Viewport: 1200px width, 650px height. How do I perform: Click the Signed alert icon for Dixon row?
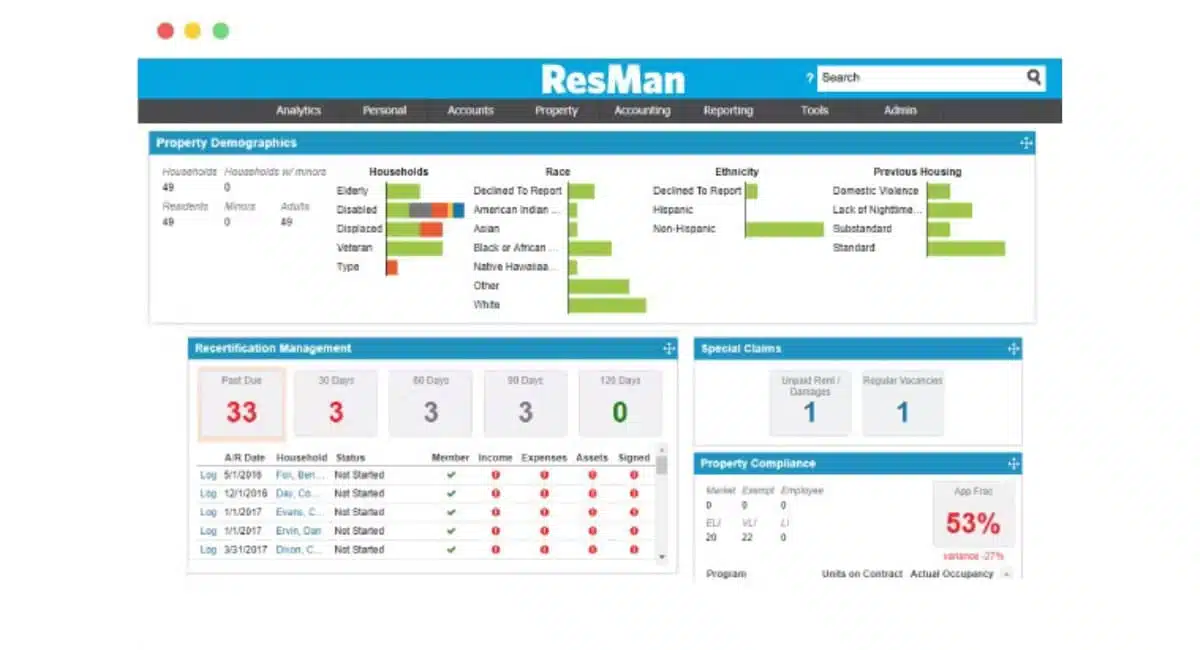point(633,550)
